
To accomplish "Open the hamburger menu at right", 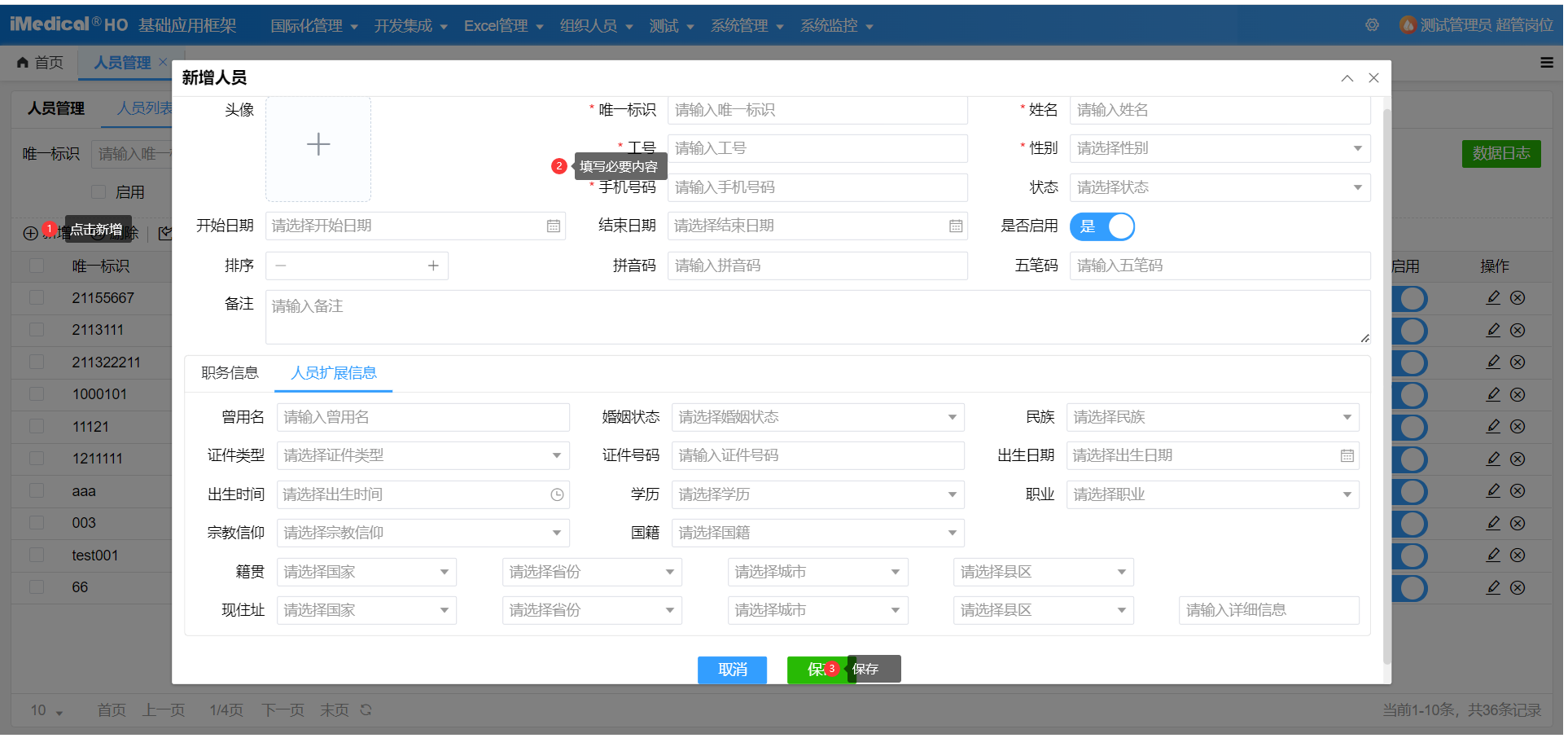I will [1547, 63].
